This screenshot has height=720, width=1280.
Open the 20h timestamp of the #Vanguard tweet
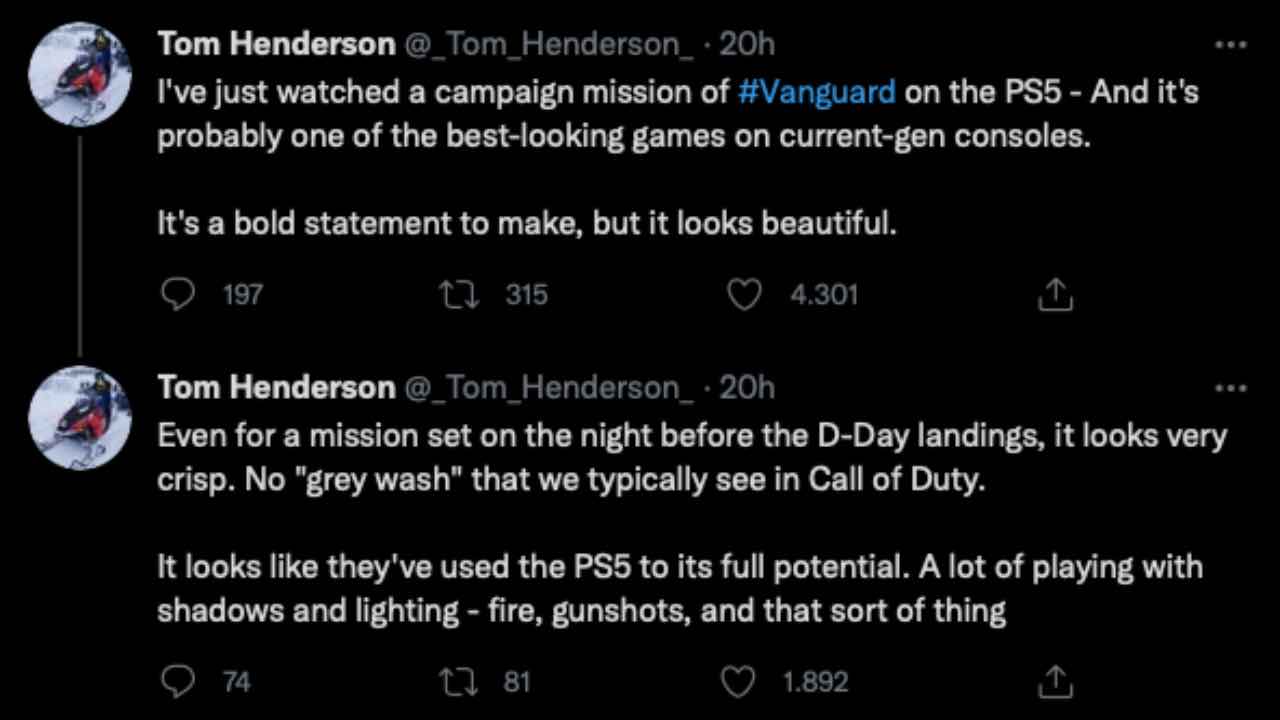[x=746, y=45]
